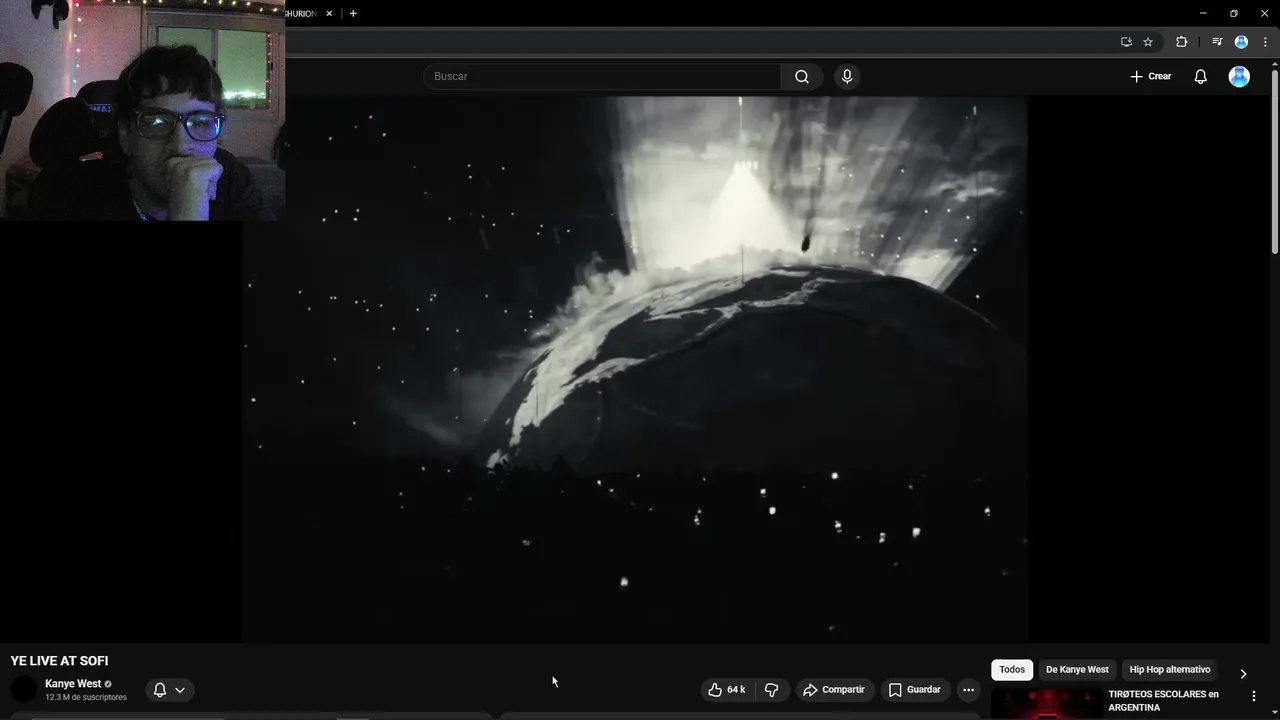Select the '12.3 M de suscriptores' text
Screen dimensions: 1280x720
click(86, 697)
